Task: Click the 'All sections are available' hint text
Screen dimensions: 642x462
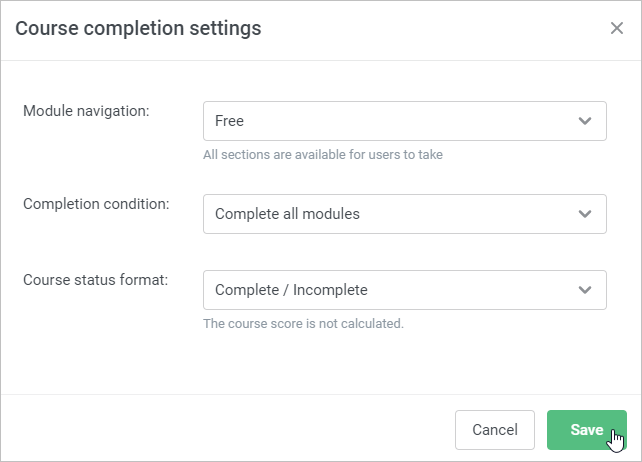Action: click(x=323, y=154)
